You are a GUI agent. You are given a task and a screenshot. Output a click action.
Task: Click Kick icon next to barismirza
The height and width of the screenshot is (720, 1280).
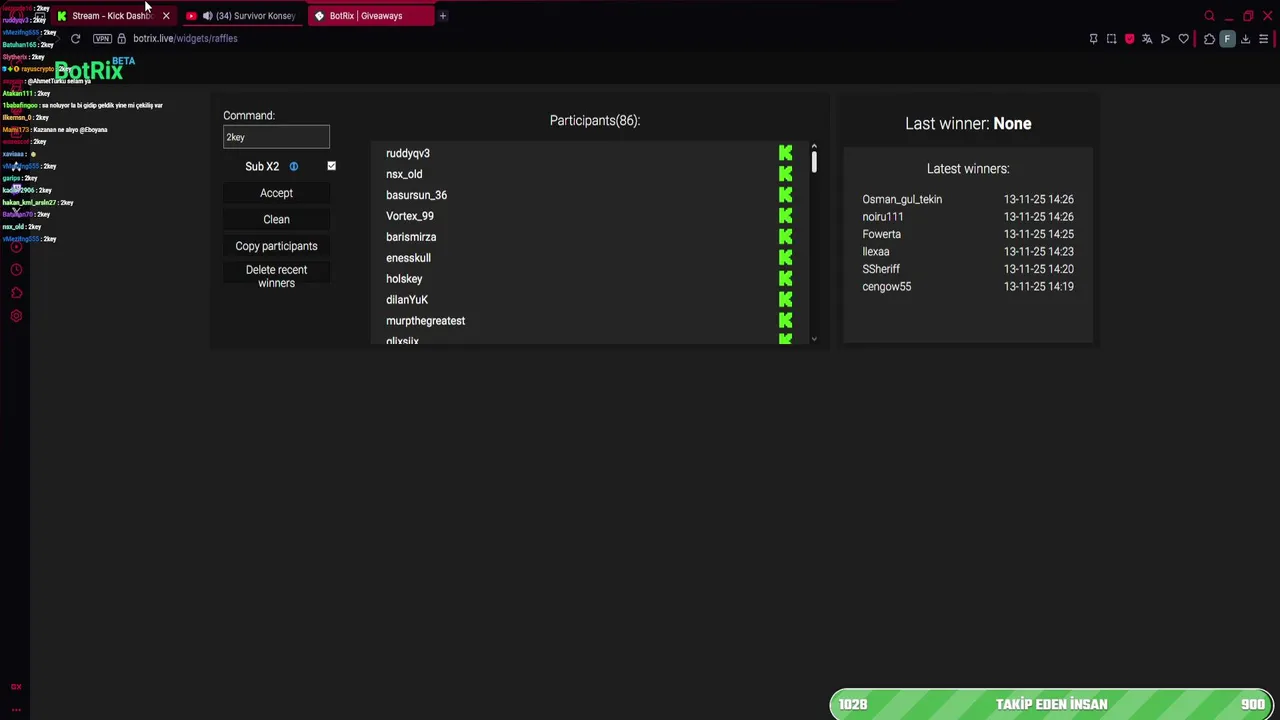click(786, 237)
